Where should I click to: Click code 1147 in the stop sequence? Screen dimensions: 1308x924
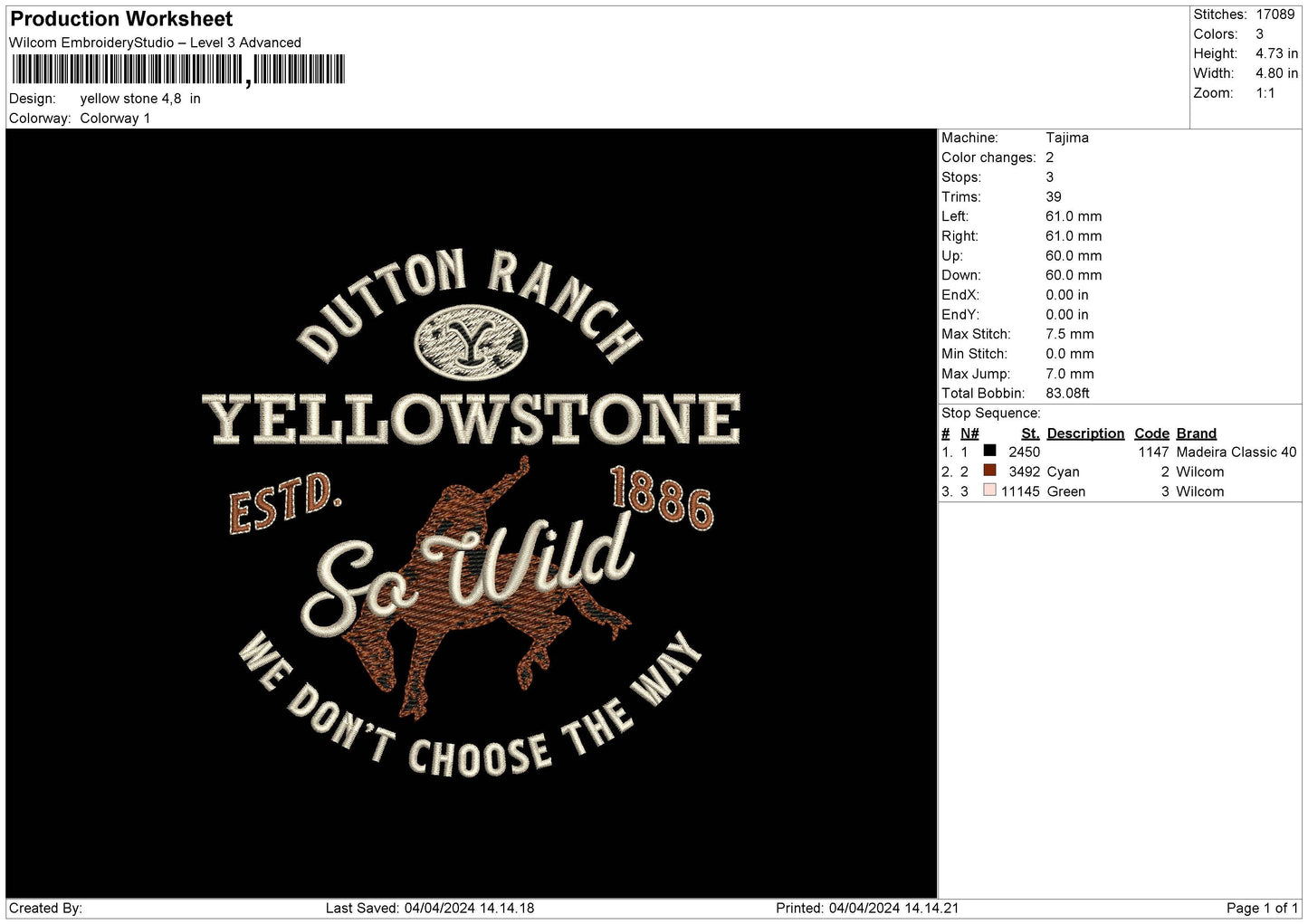(1153, 452)
